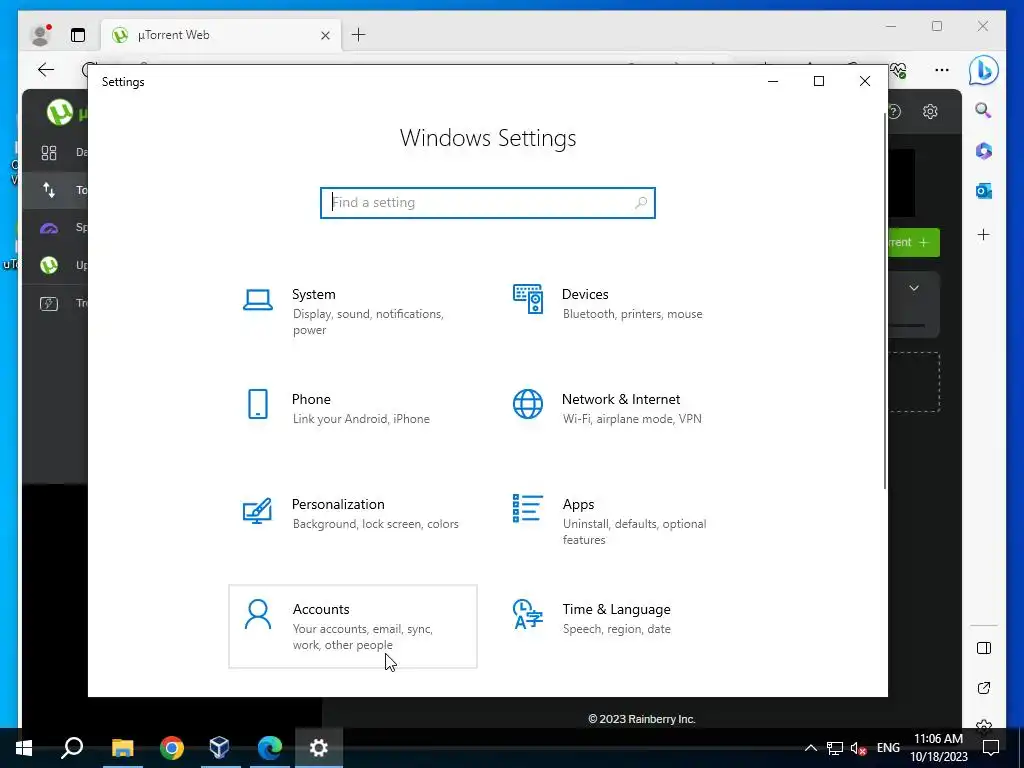Open Edge Settings and more menu
The width and height of the screenshot is (1024, 768).
tap(942, 70)
